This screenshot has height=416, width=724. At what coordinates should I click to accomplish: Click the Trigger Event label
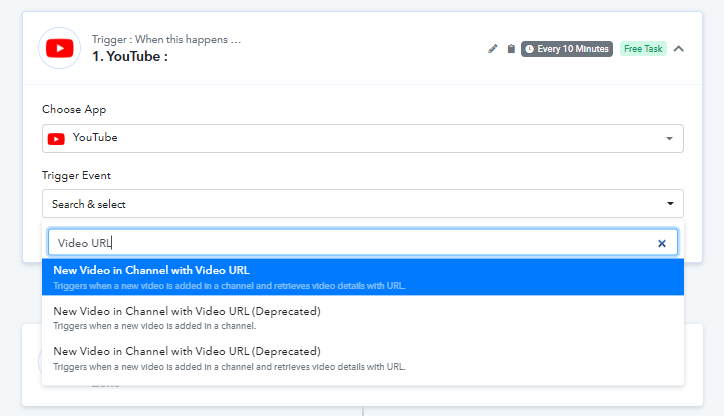(x=76, y=175)
